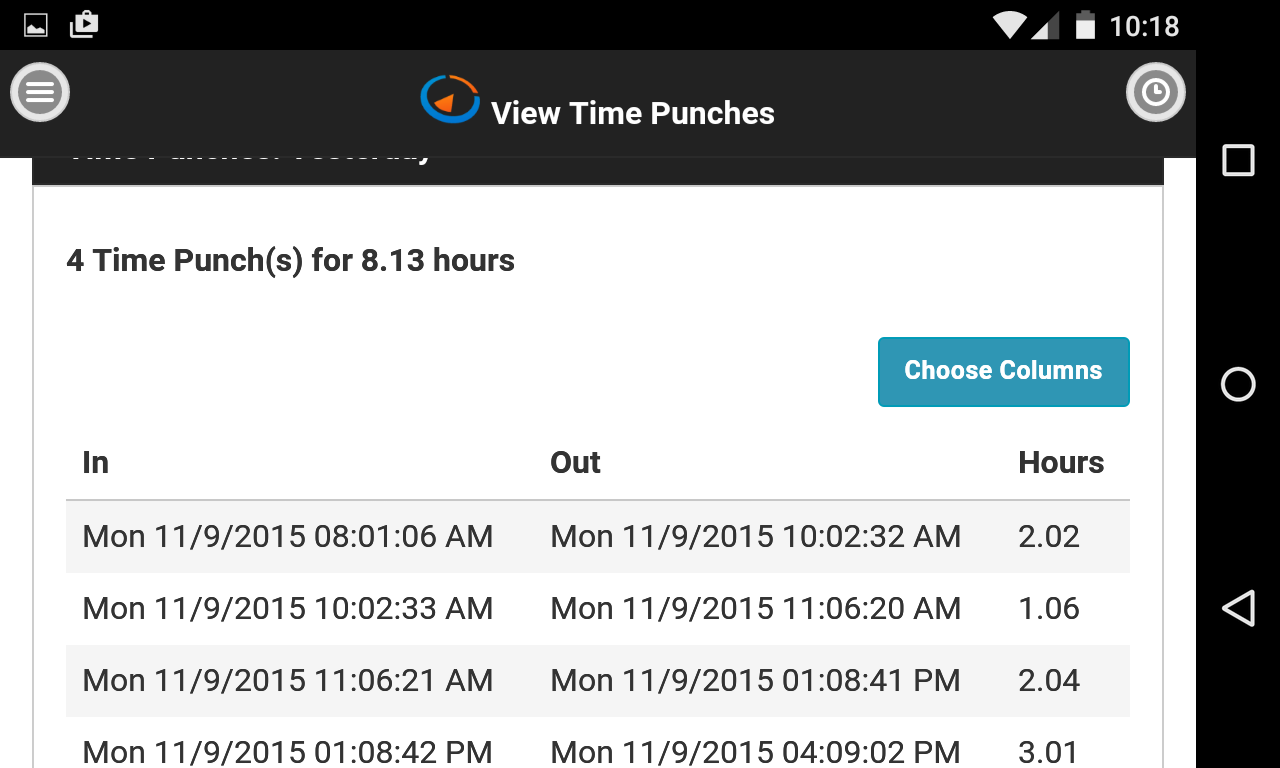1280x768 pixels.
Task: Tap the clock icon in header
Action: 1155,93
